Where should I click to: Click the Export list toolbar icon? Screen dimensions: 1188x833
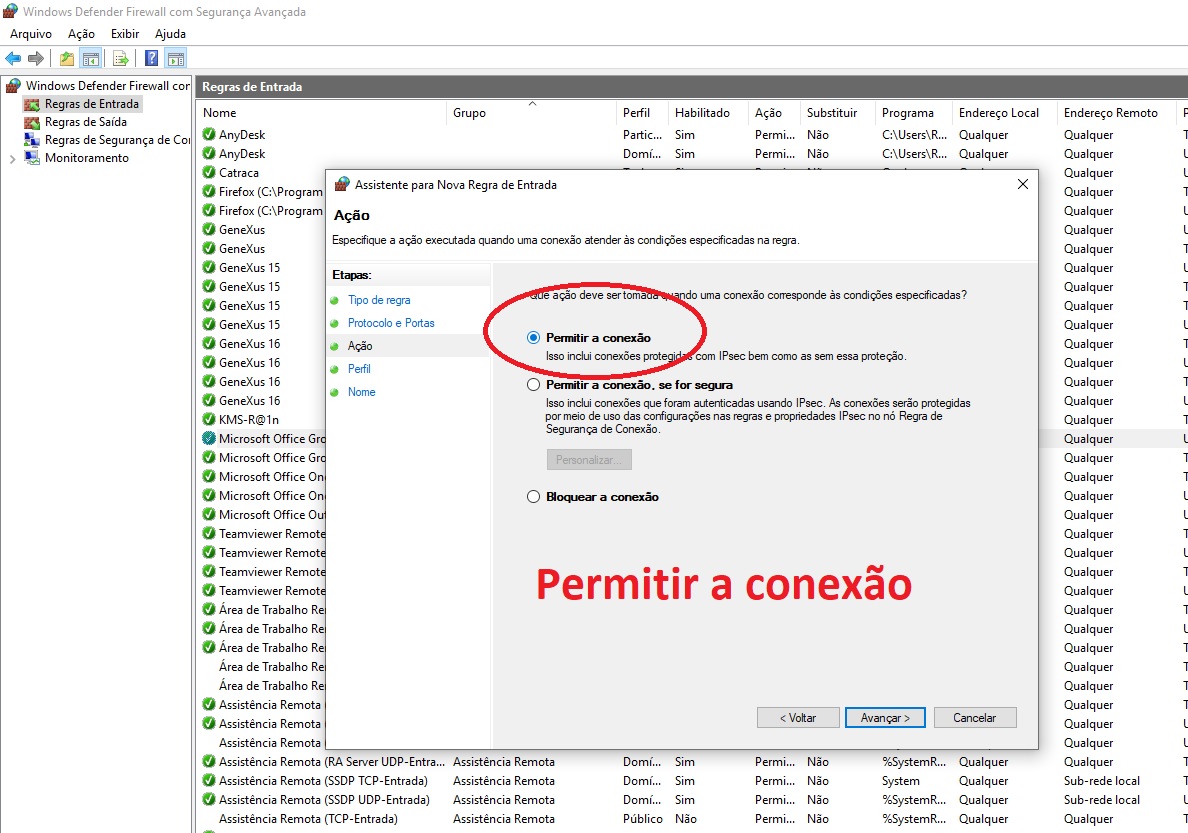(x=120, y=58)
